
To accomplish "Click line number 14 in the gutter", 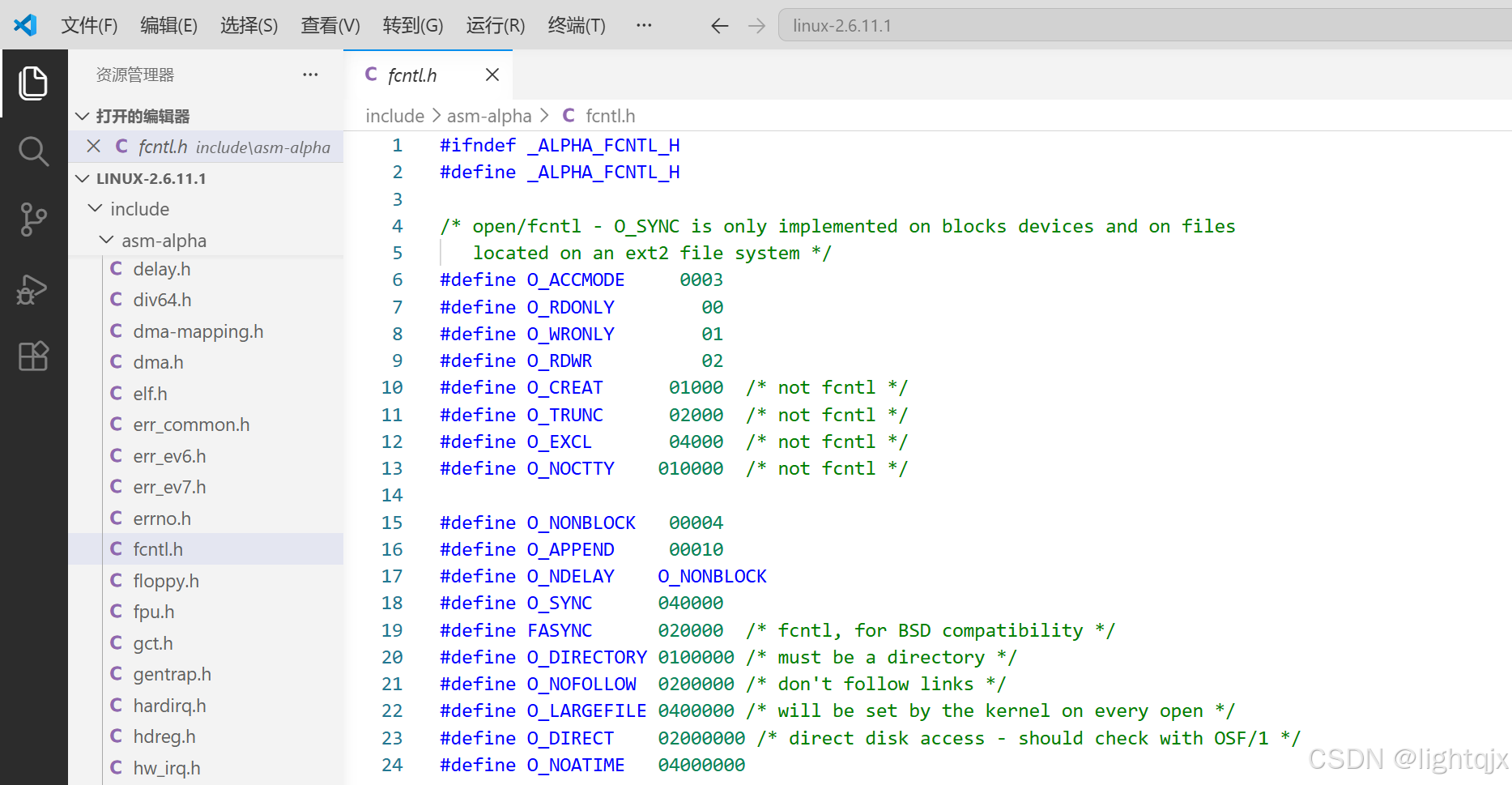I will click(392, 495).
